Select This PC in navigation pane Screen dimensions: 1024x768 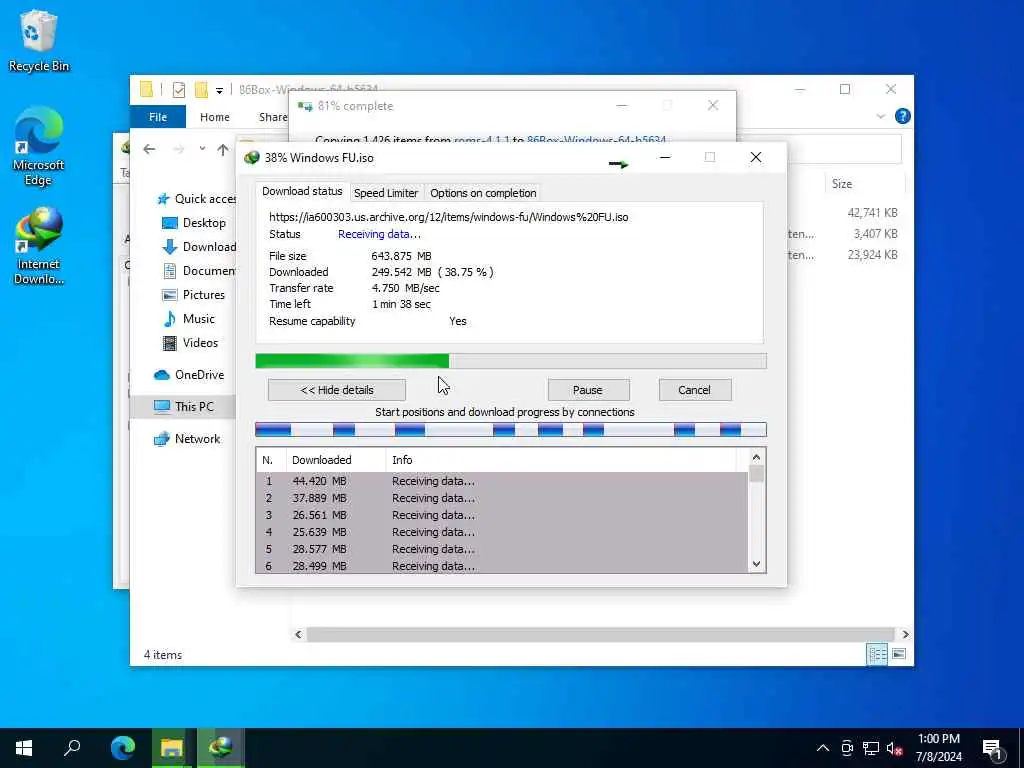[184, 406]
